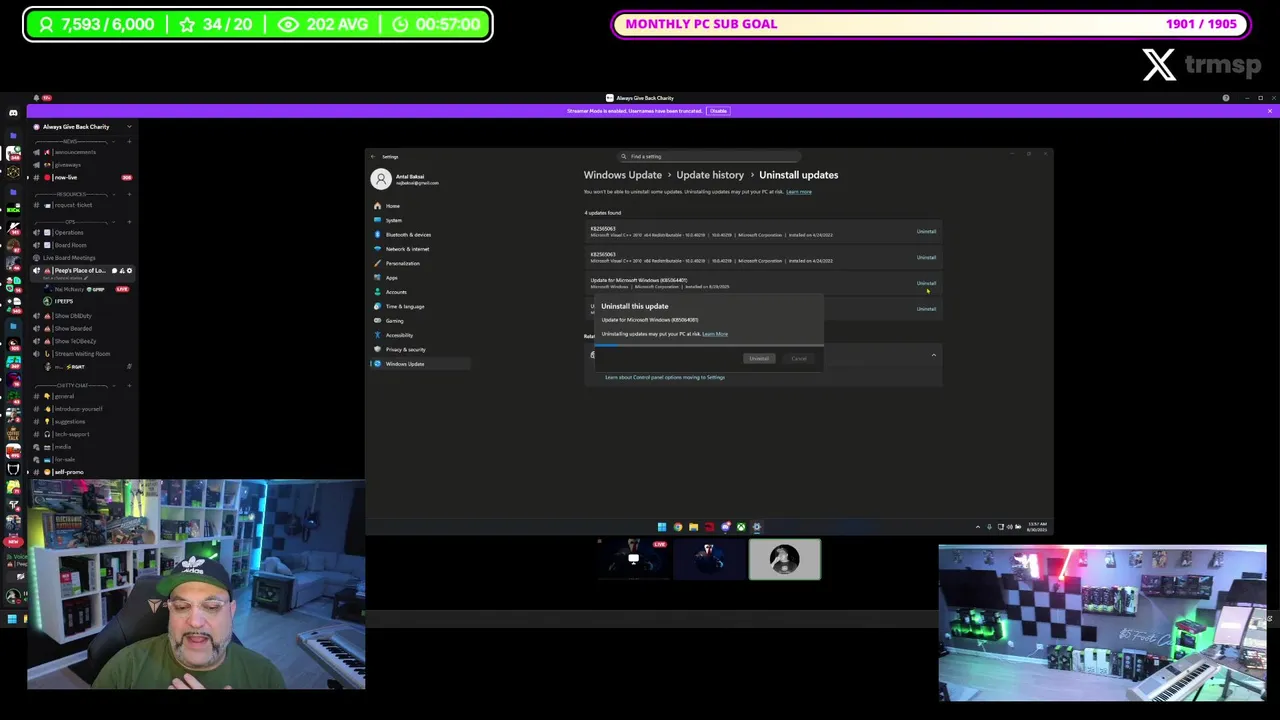The width and height of the screenshot is (1280, 720).
Task: Join Stream Waiting Room voice channel
Action: point(82,354)
